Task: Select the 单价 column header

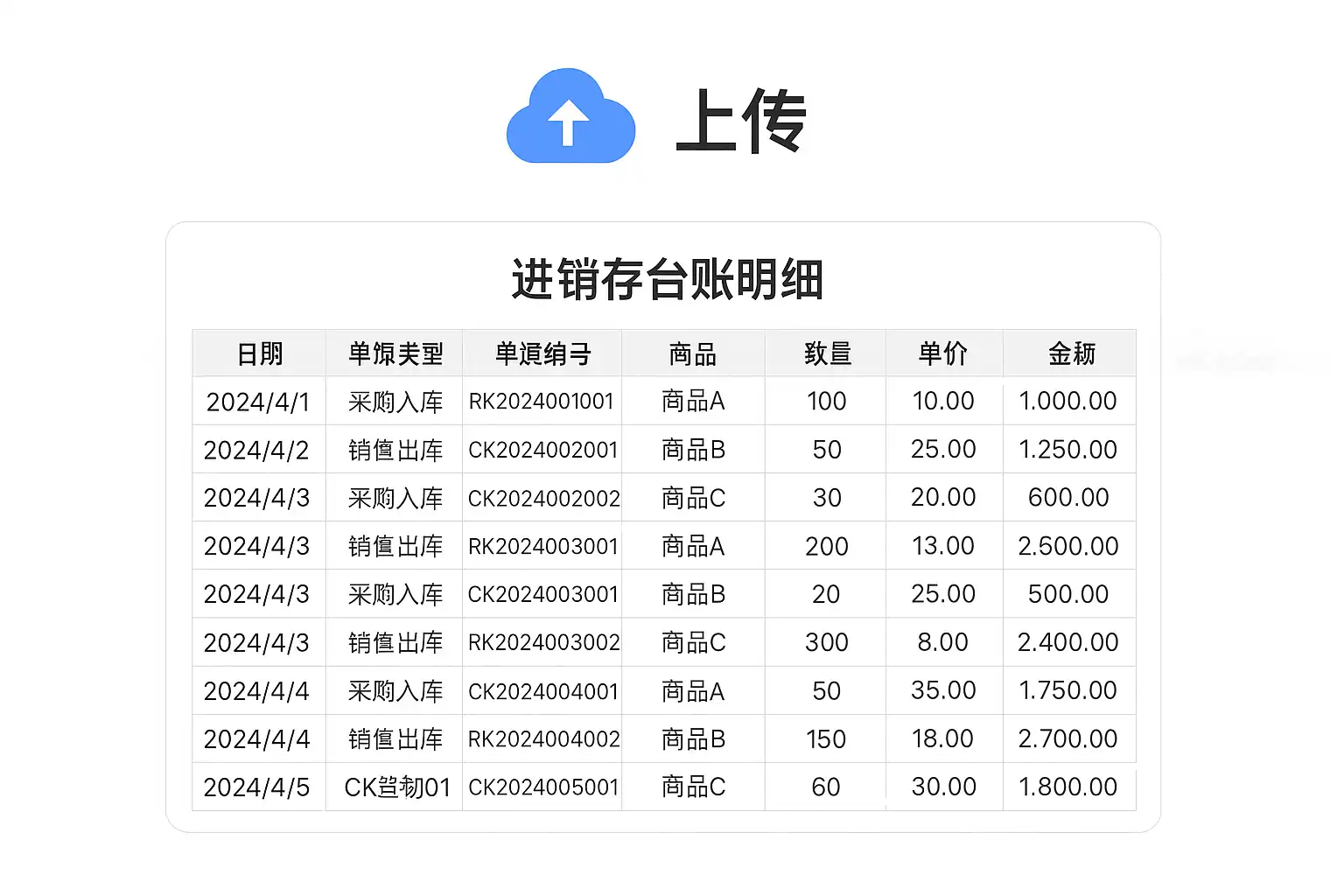Action: (943, 353)
